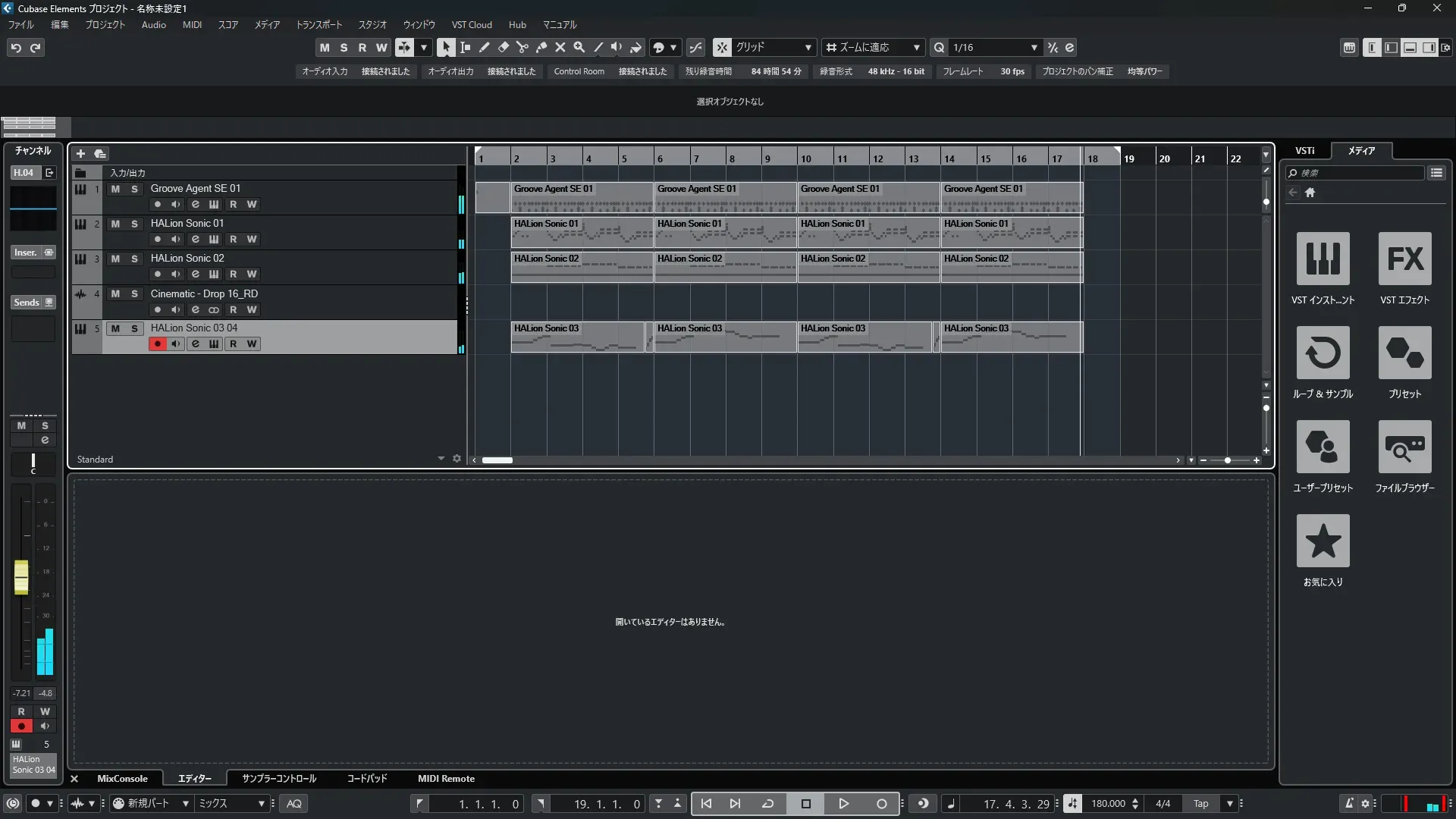Screen dimensions: 1456x819
Task: Disable record on HALion Sonic 03 04 track
Action: (157, 344)
